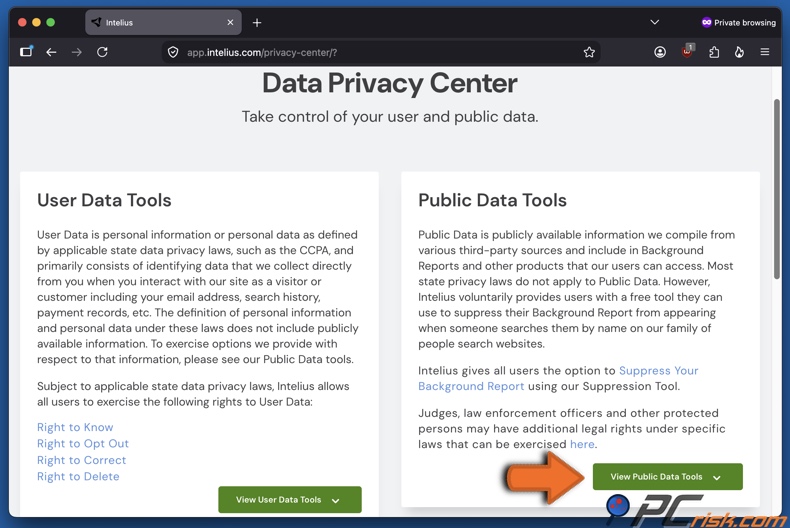This screenshot has height=528, width=790.
Task: Click the tracking protection shield icon
Action: [173, 52]
